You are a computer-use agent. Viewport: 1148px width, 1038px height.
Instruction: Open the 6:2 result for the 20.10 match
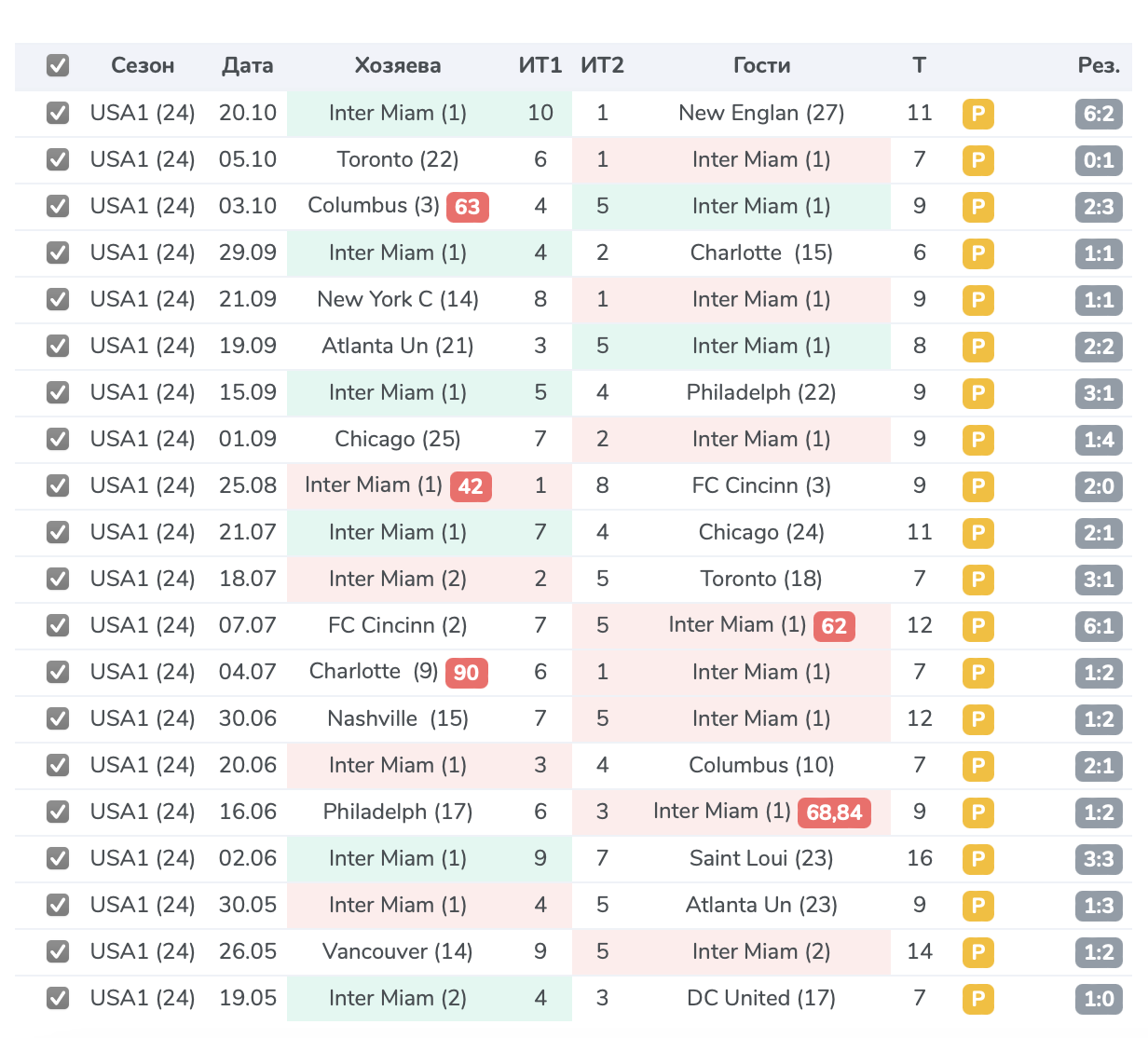[1099, 114]
